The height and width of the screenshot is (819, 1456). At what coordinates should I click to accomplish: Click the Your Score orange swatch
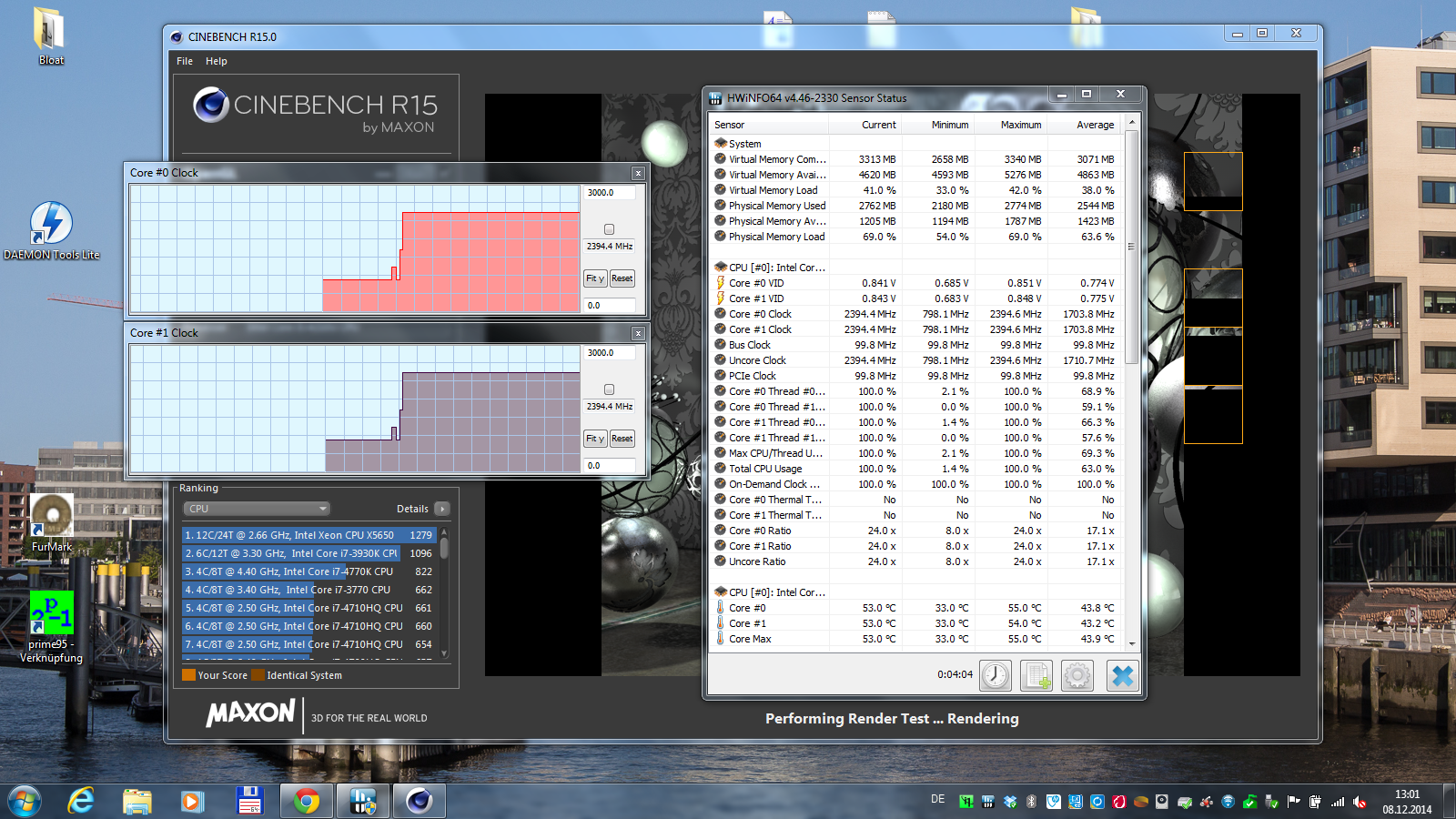pyautogui.click(x=188, y=675)
